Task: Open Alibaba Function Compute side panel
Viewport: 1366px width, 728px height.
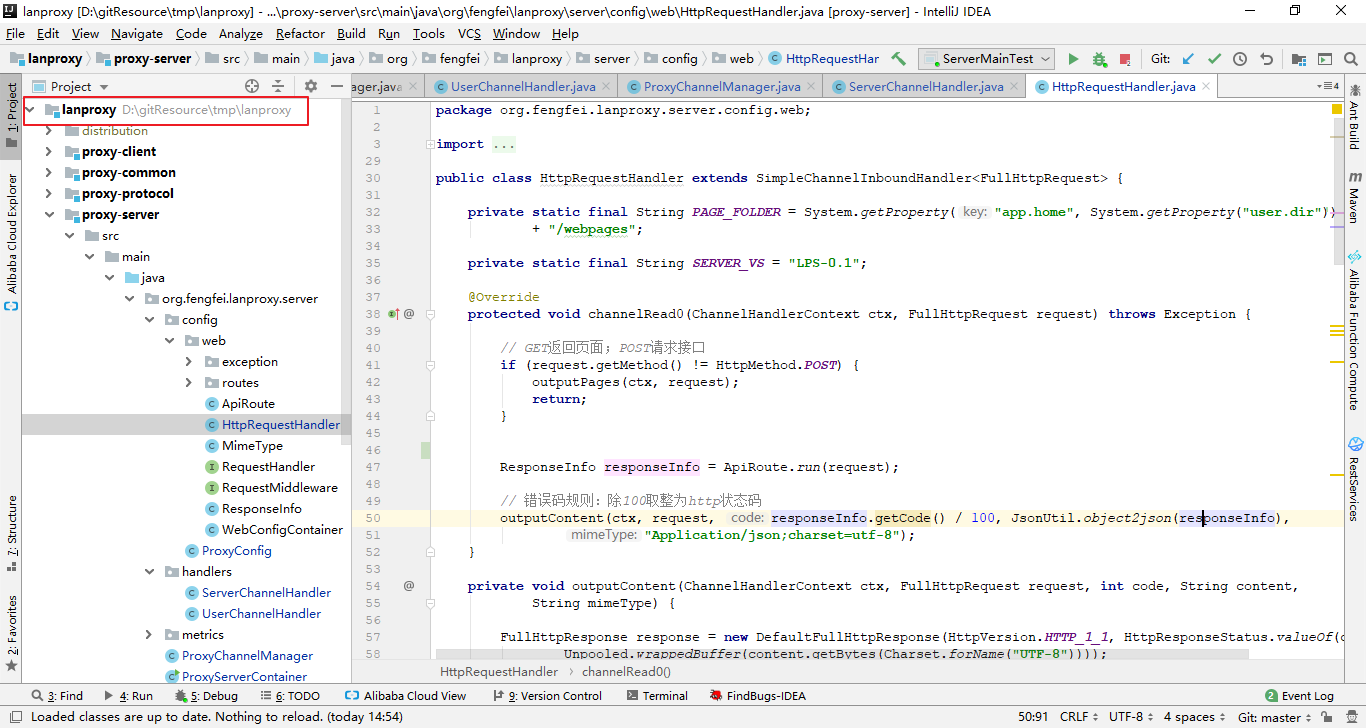Action: (x=1355, y=330)
